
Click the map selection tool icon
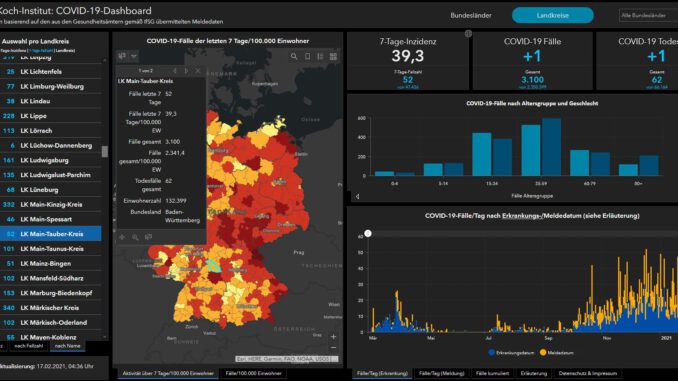[122, 56]
